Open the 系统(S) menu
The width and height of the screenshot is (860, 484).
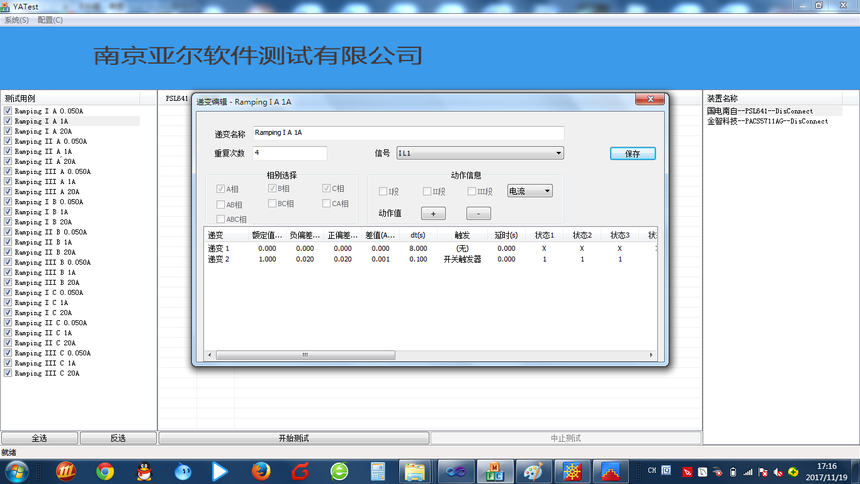(x=17, y=20)
